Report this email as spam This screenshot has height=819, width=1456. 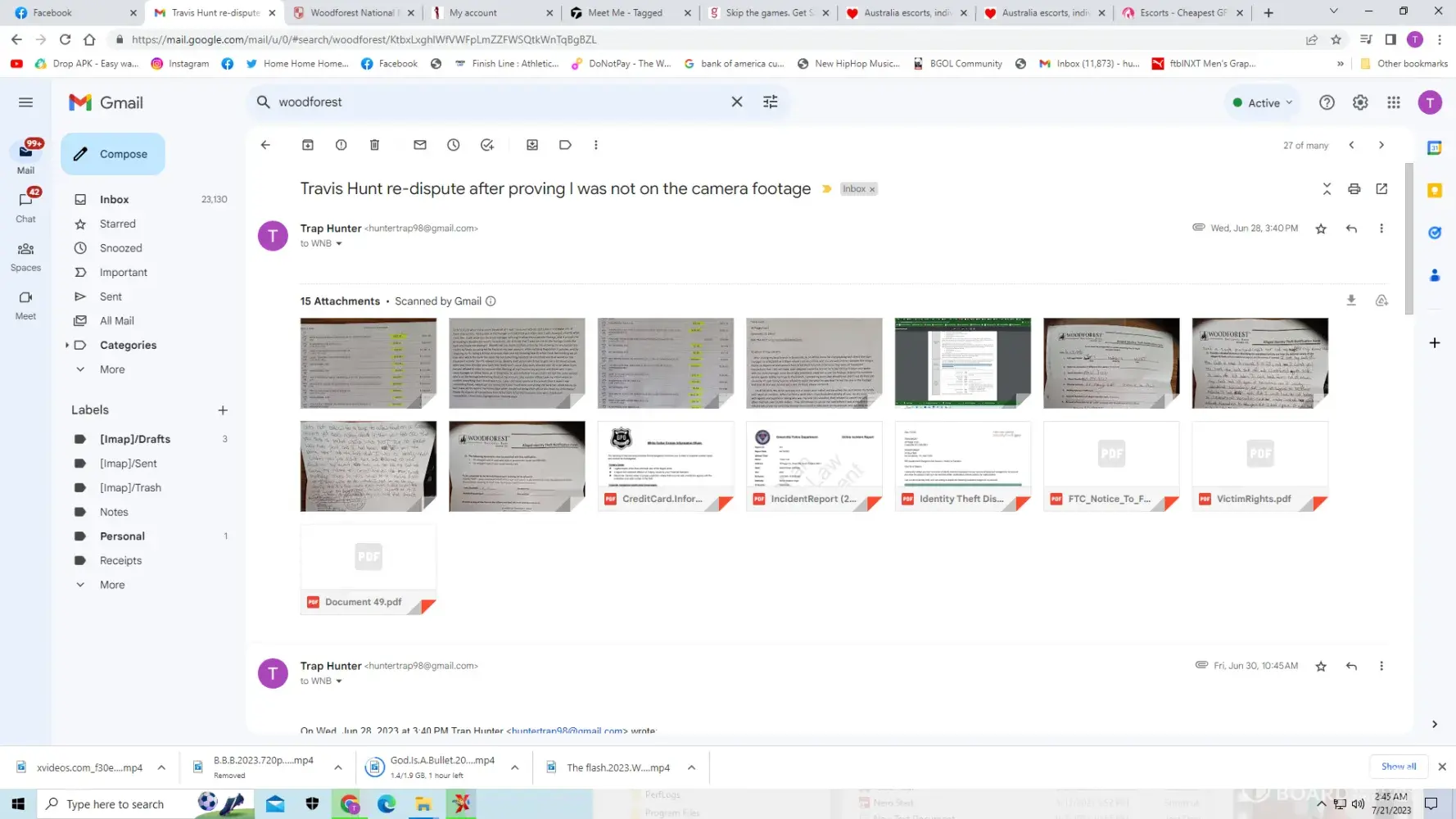(x=341, y=145)
